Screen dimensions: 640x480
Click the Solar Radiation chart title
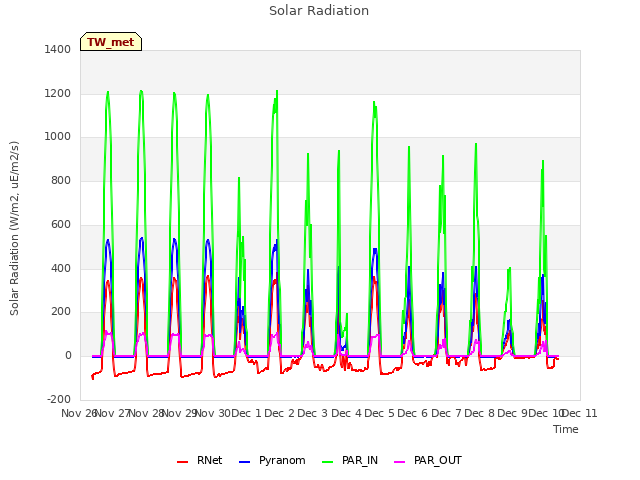click(x=319, y=11)
